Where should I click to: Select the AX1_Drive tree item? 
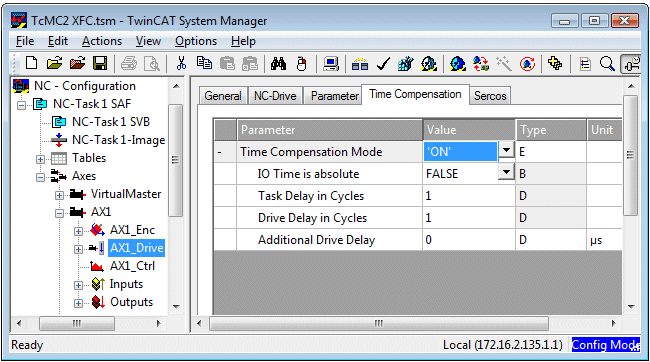pyautogui.click(x=136, y=248)
